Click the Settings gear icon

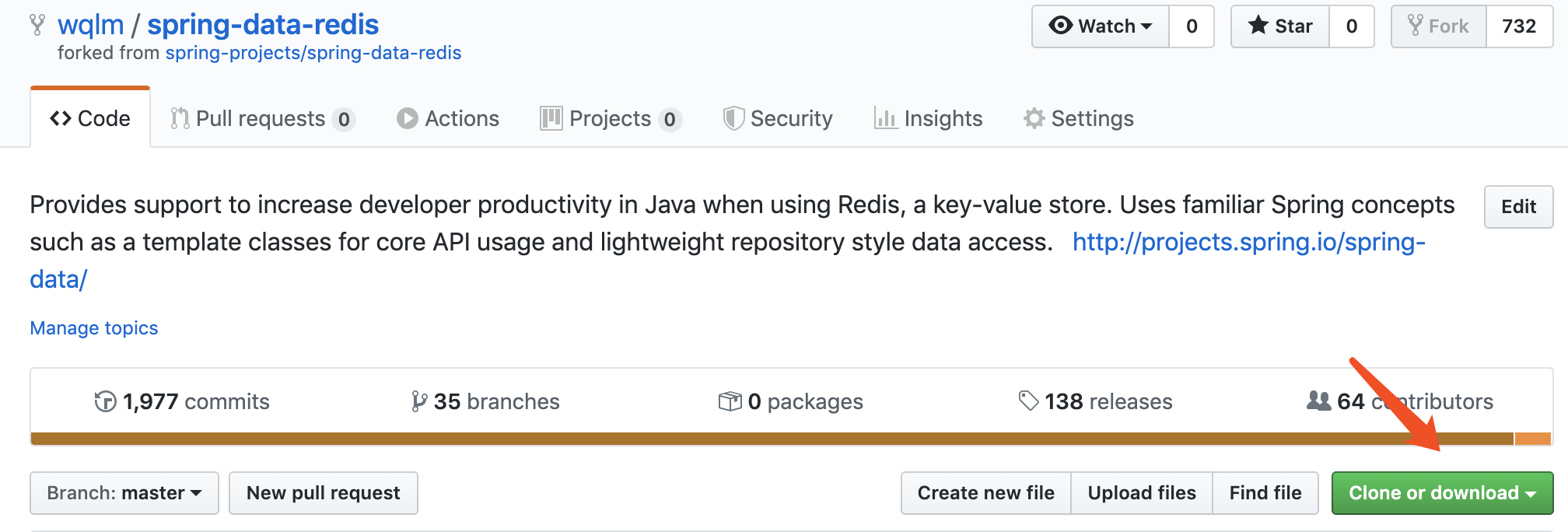tap(1034, 118)
